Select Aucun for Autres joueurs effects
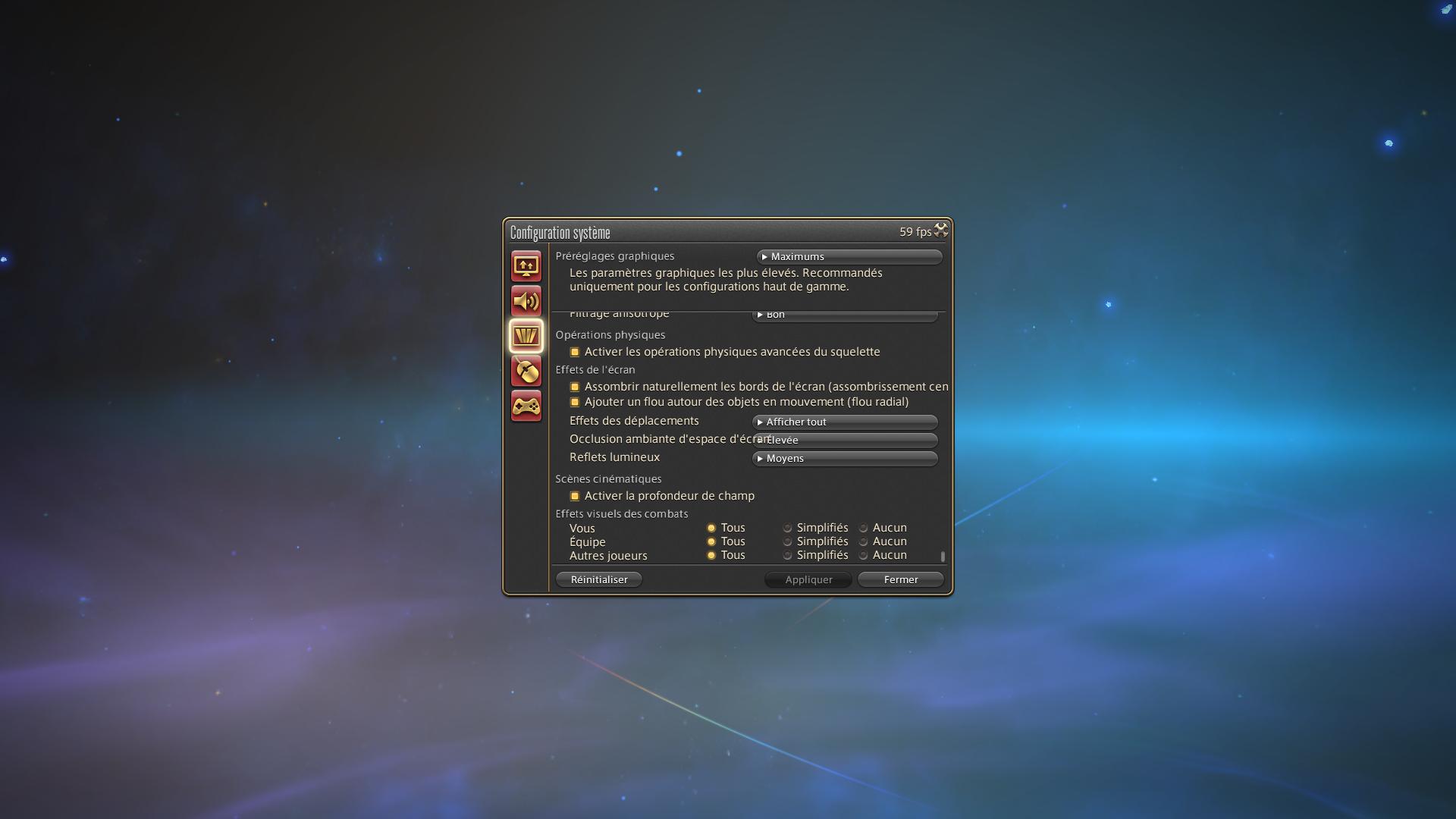 [864, 555]
